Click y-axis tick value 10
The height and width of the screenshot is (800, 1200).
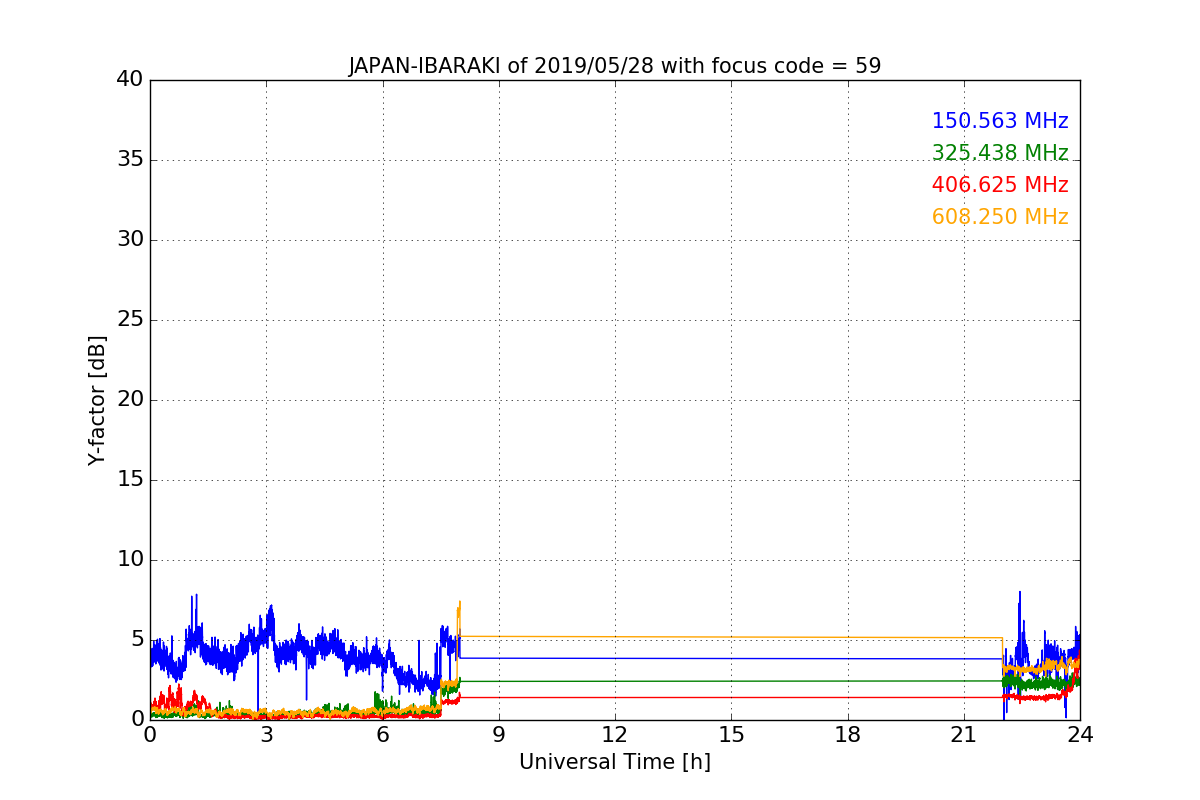click(130, 560)
